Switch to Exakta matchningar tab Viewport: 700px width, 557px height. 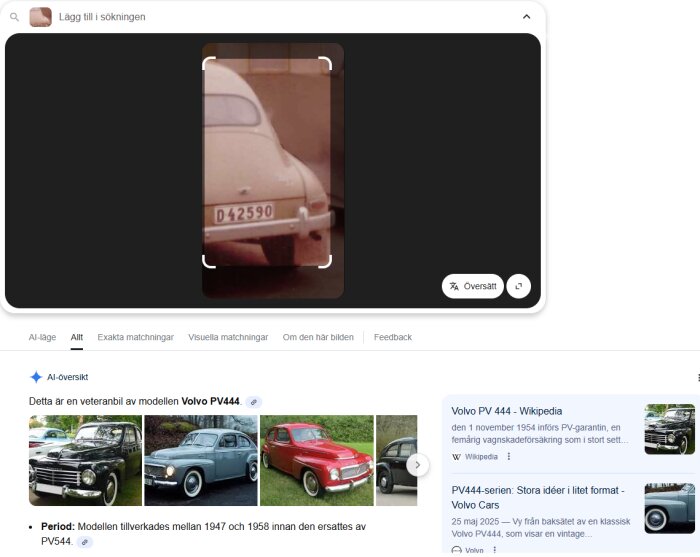(136, 337)
